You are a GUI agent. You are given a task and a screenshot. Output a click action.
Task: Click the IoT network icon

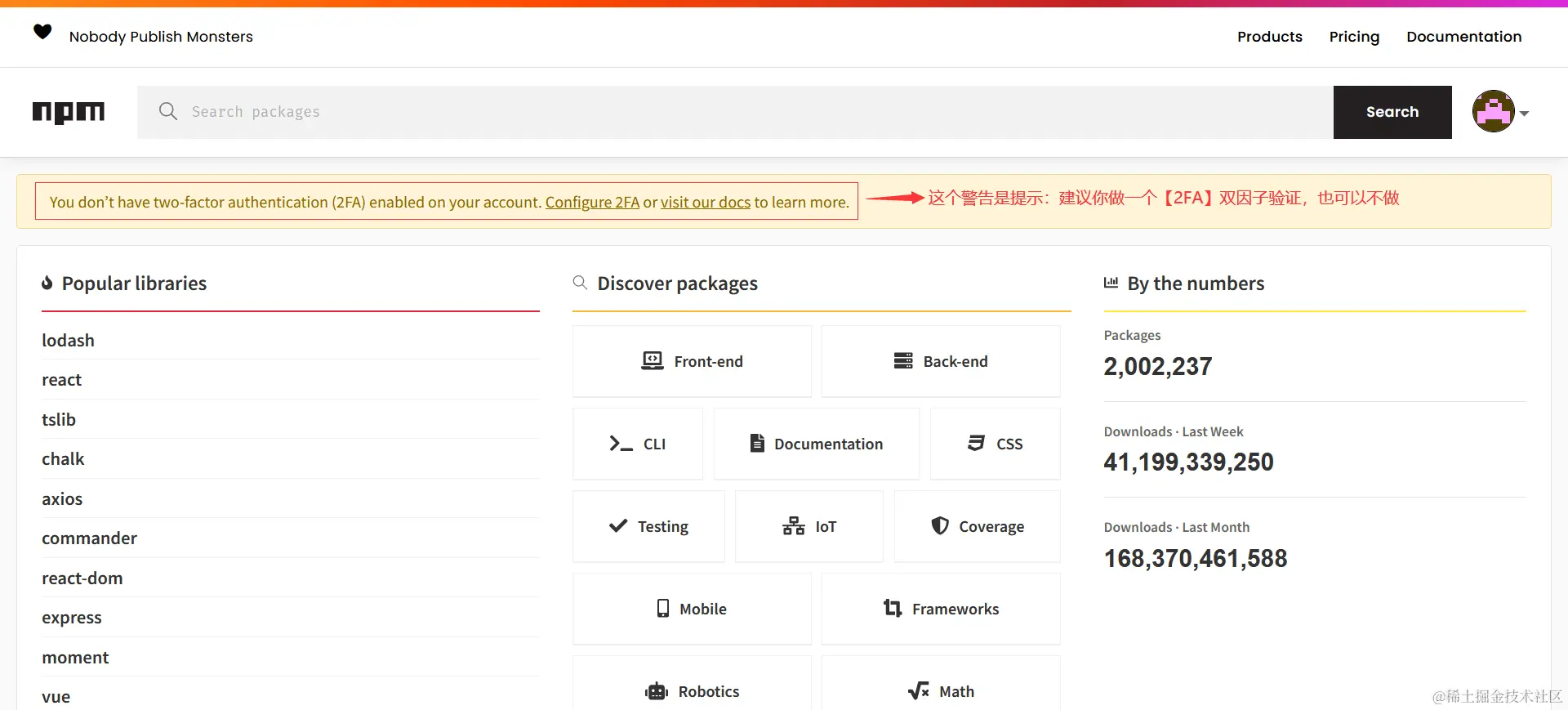pyautogui.click(x=794, y=526)
